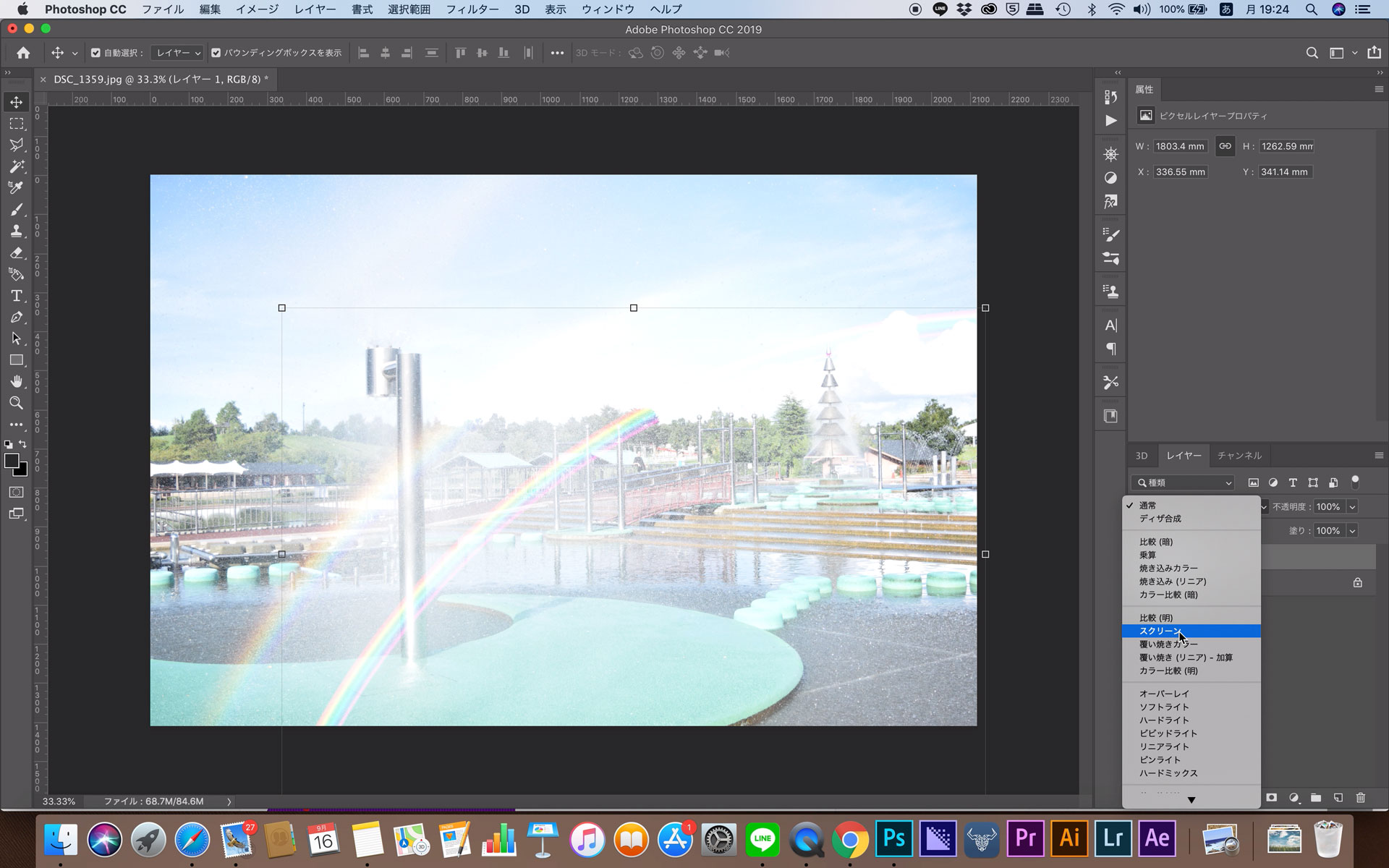Screen dimensions: 1389x868
Task: Filter layers by pixel layers
Action: pyautogui.click(x=1253, y=482)
